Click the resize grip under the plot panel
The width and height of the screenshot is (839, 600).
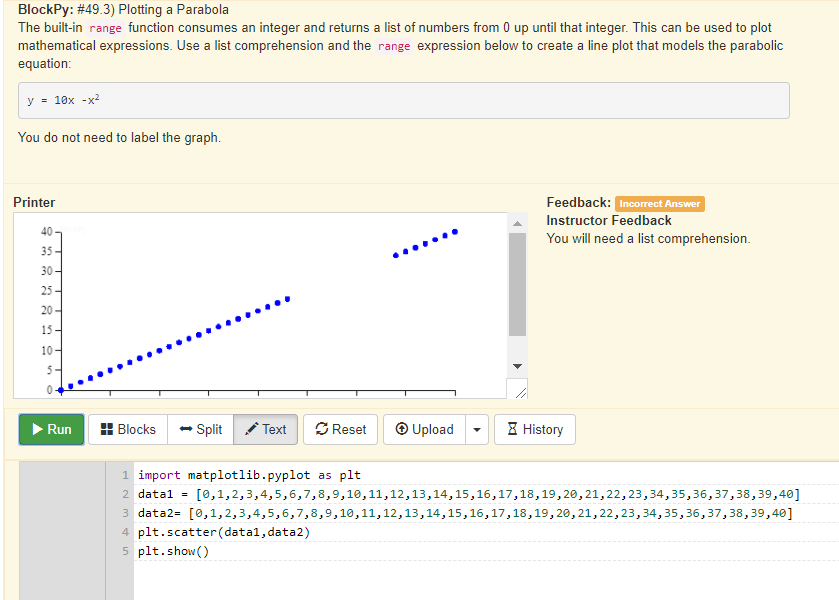(x=520, y=391)
